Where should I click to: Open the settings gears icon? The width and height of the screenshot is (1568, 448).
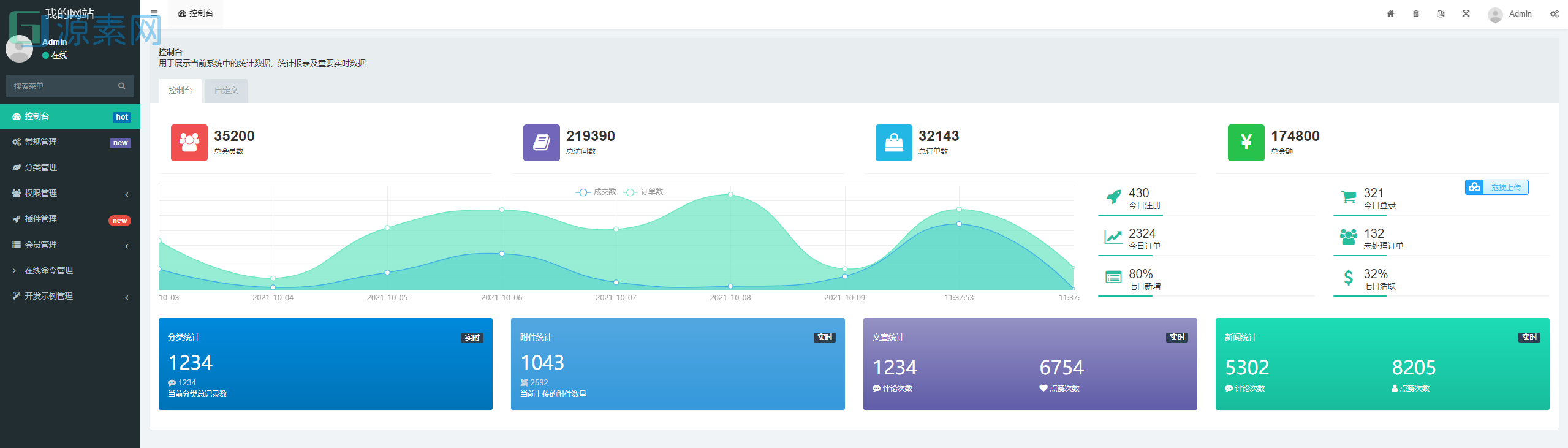point(1554,13)
